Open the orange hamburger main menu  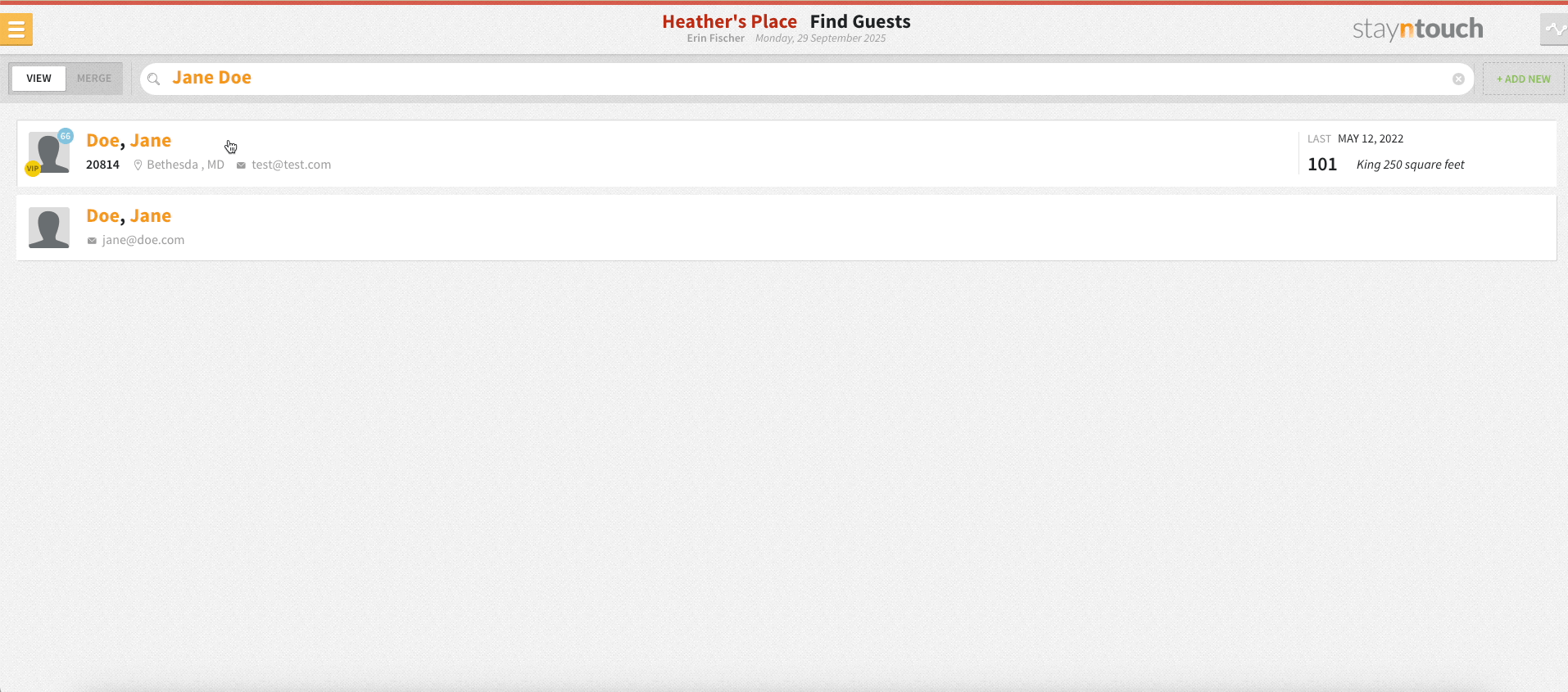16,29
